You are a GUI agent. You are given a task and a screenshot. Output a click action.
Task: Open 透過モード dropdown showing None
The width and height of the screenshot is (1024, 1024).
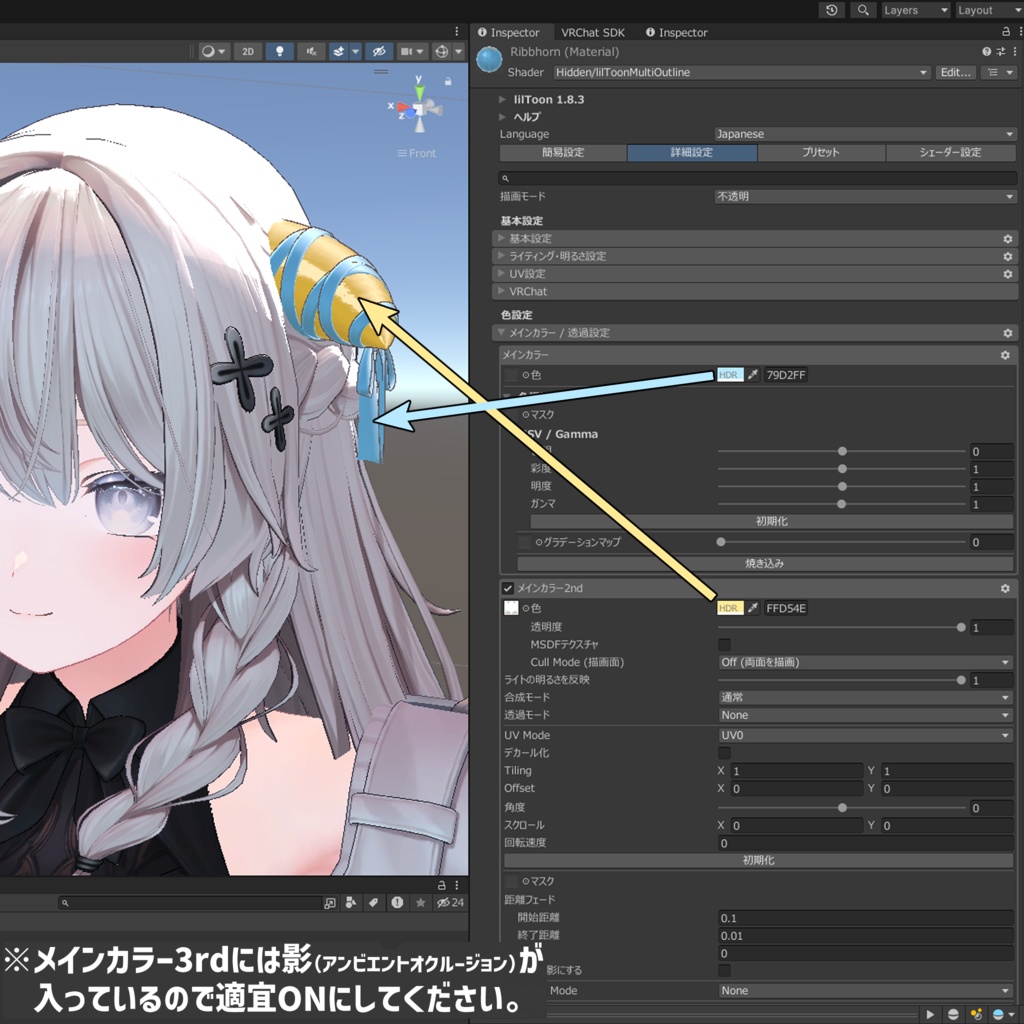click(x=865, y=715)
